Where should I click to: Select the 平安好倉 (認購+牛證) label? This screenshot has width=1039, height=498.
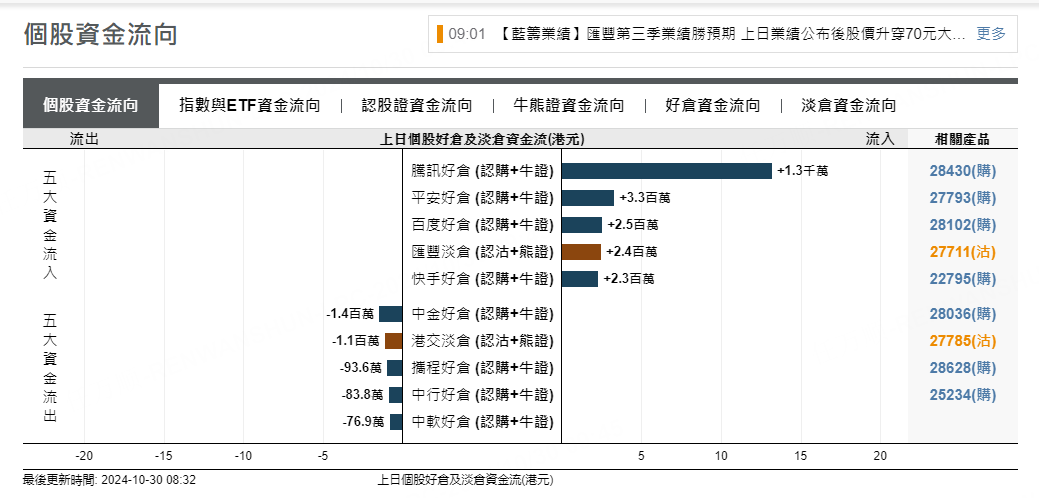point(482,197)
